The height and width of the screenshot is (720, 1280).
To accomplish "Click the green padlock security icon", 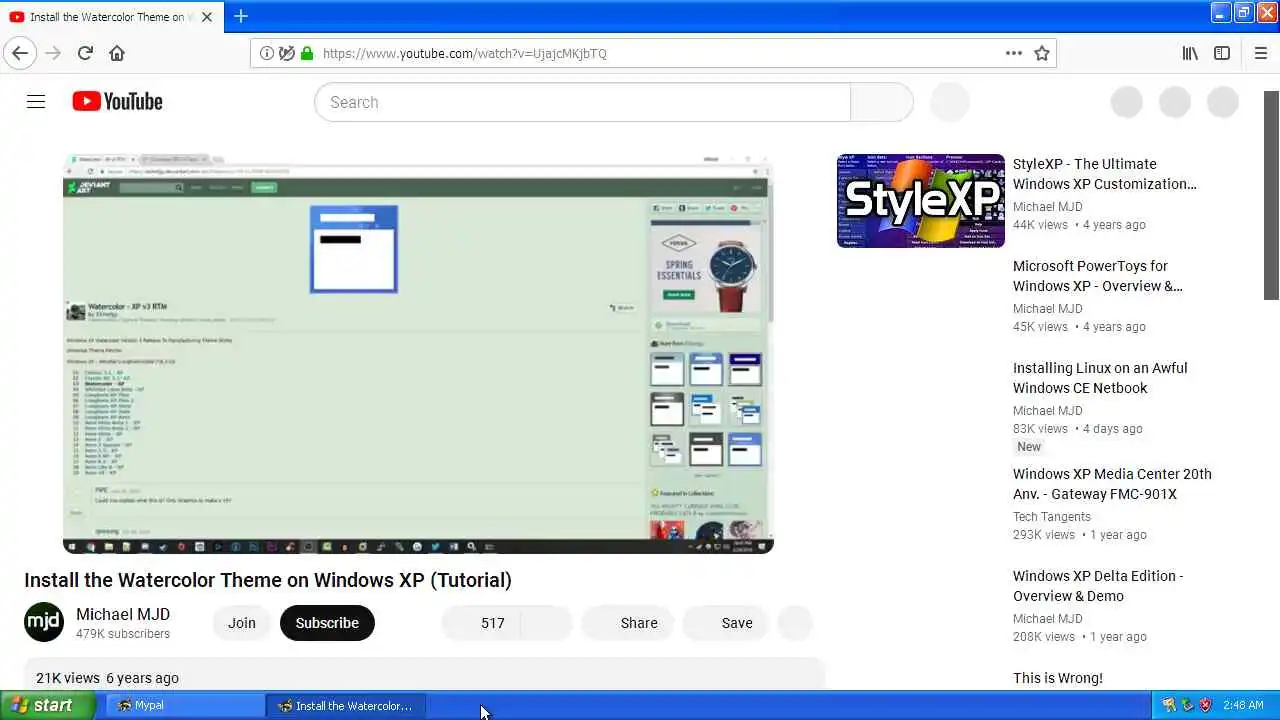I will [x=307, y=53].
